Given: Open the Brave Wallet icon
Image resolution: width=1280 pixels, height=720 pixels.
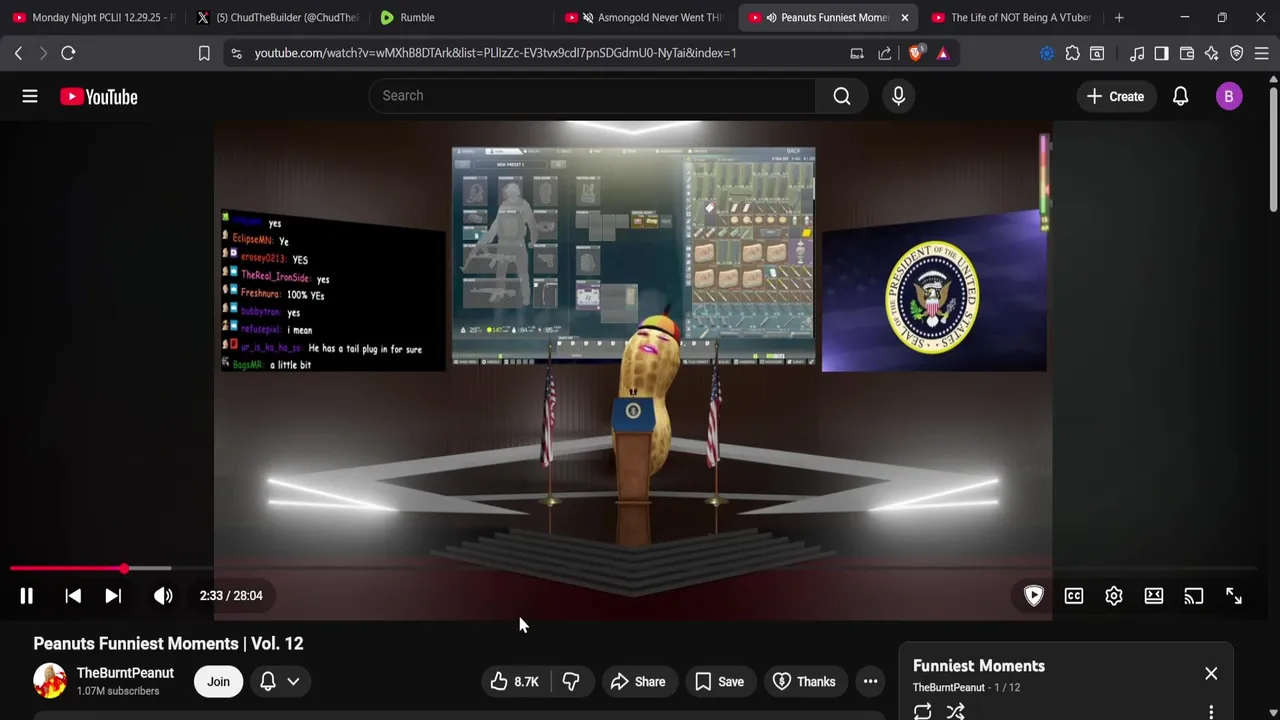Looking at the screenshot, I should click(x=1187, y=53).
